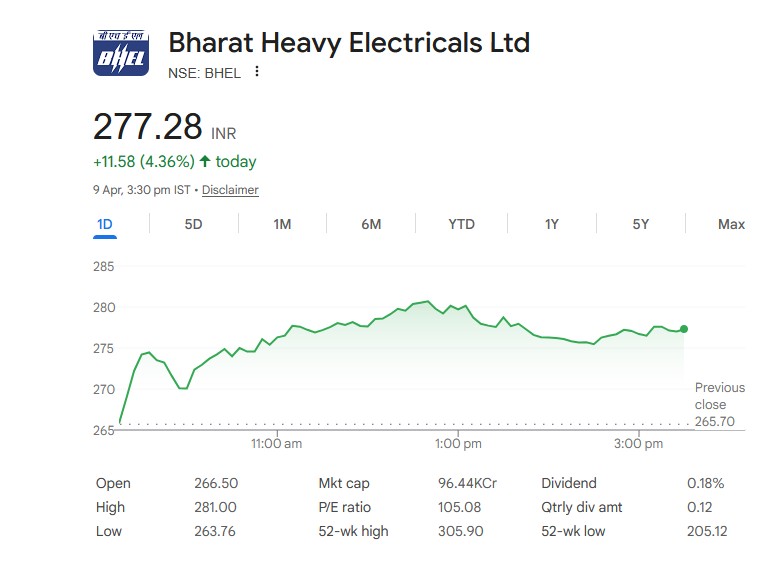This screenshot has height=571, width=759.
Task: Click the green up arrow indicator
Action: tap(205, 161)
